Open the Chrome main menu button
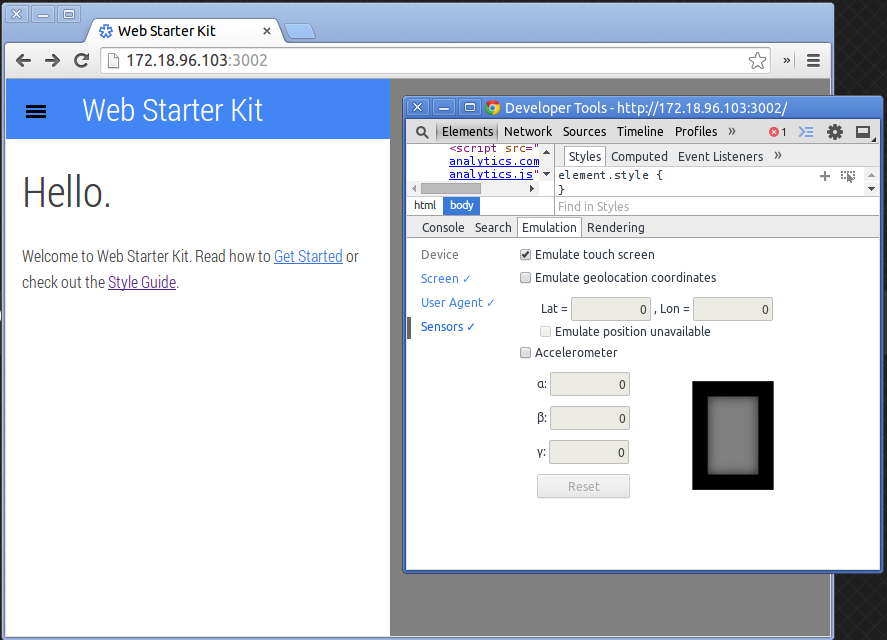This screenshot has width=887, height=640. pos(813,60)
